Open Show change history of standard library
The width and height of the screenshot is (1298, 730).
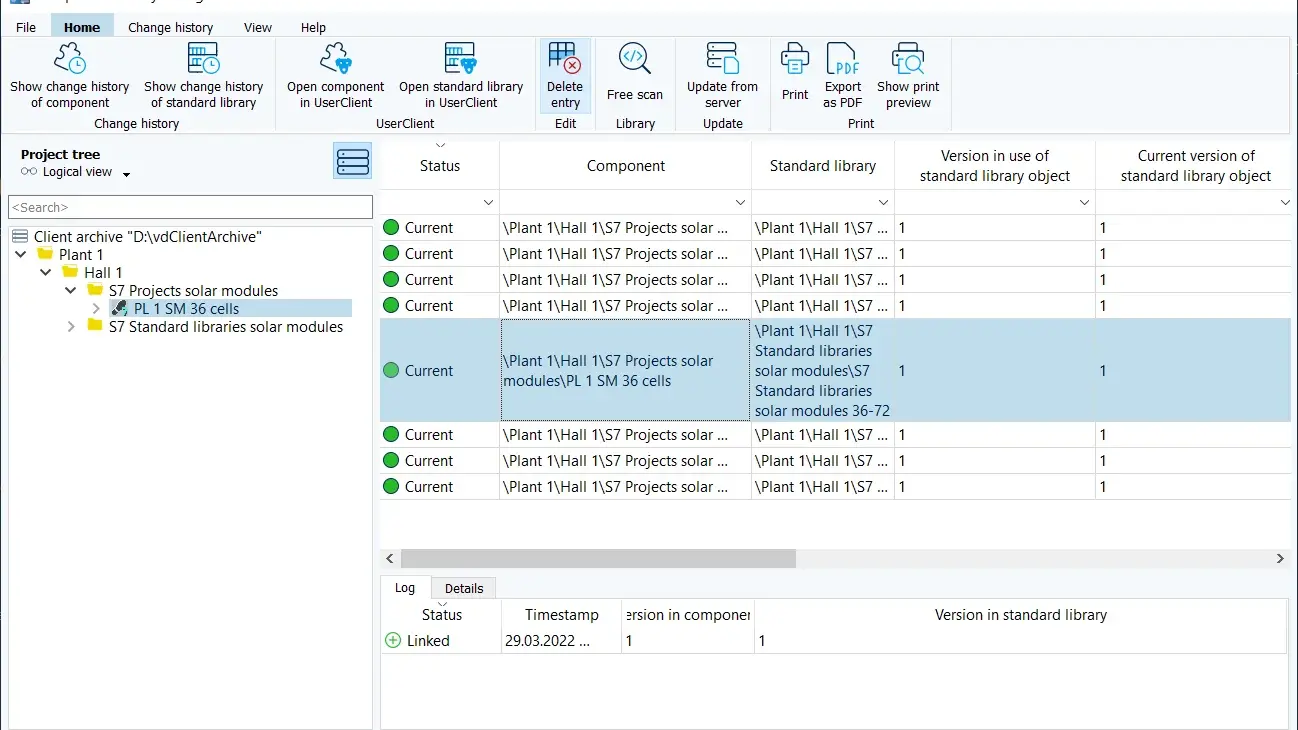204,76
